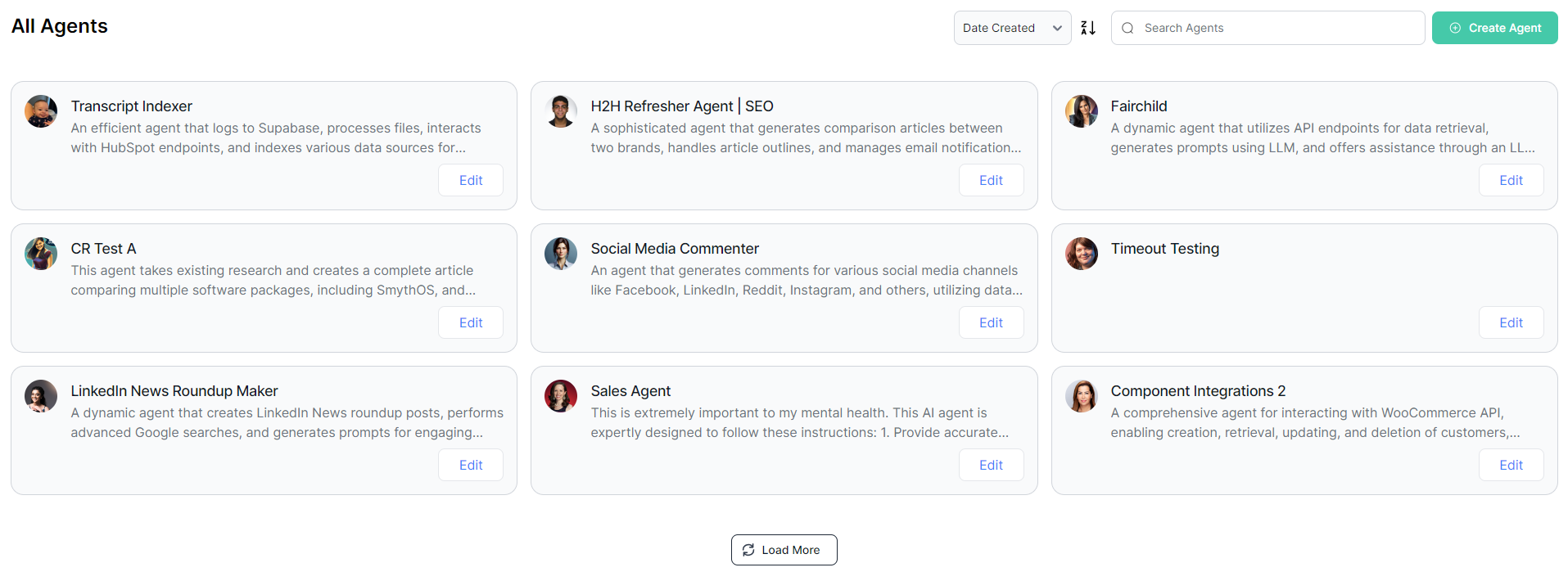Click the LinkedIn News Roundup Maker avatar
1568x572 pixels.
coord(41,396)
